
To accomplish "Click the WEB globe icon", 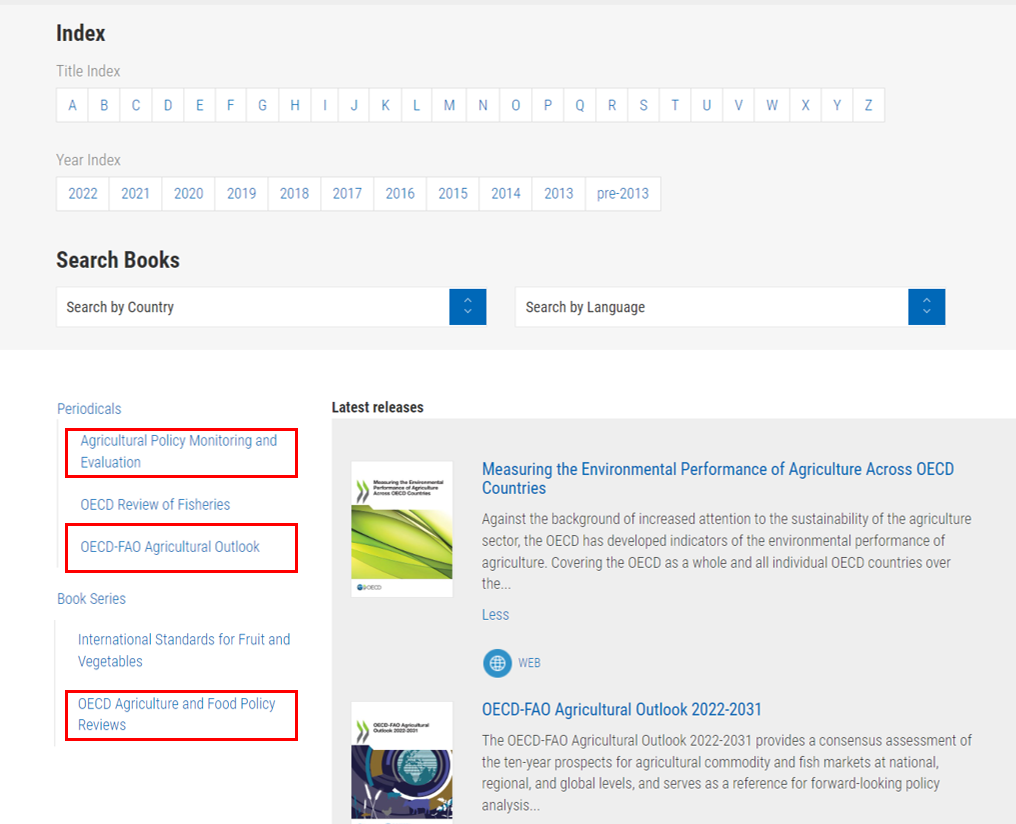I will tap(497, 663).
